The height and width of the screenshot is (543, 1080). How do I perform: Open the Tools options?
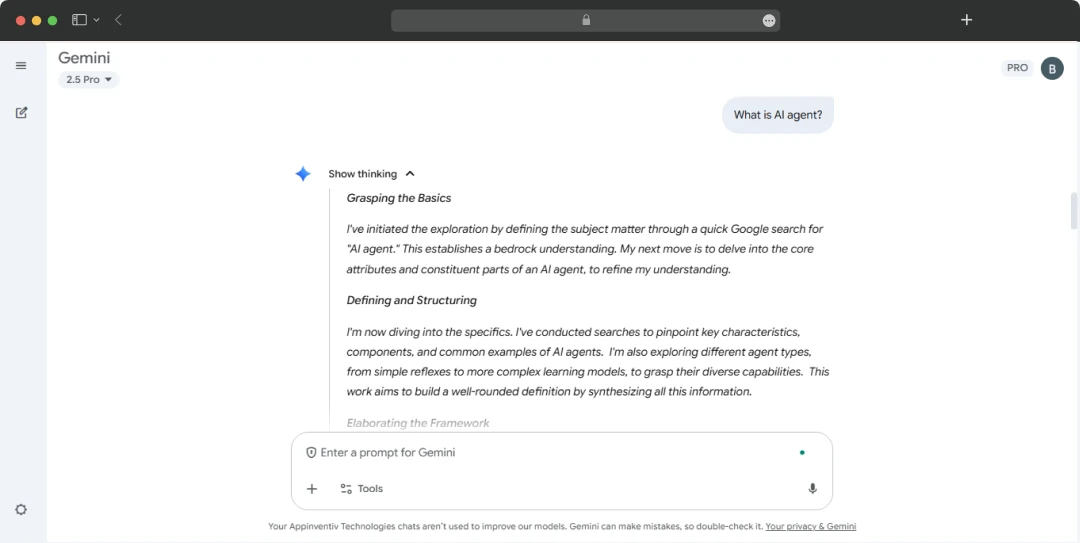362,489
